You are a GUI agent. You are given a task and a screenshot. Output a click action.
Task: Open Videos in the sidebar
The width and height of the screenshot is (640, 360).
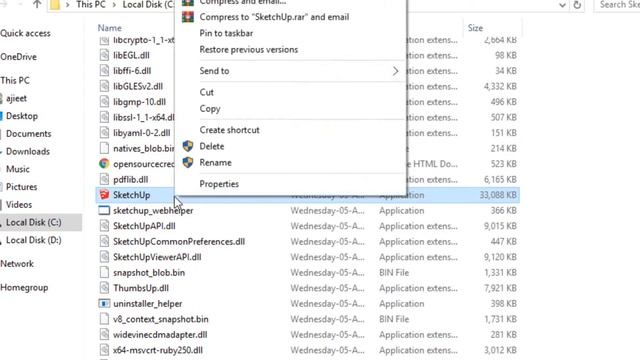(19, 204)
